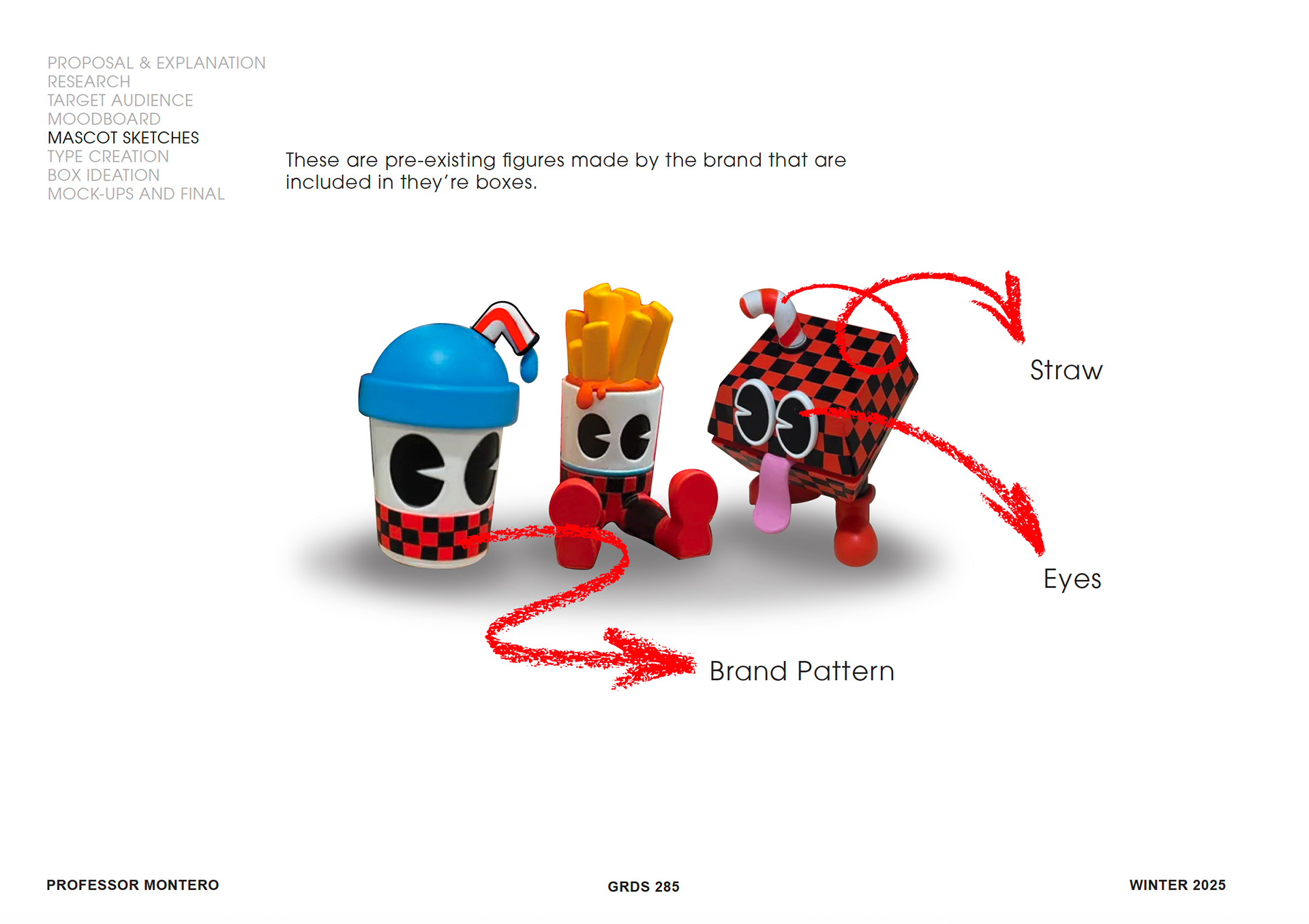Click the PROFESSOR MONTERO footer text

click(133, 885)
